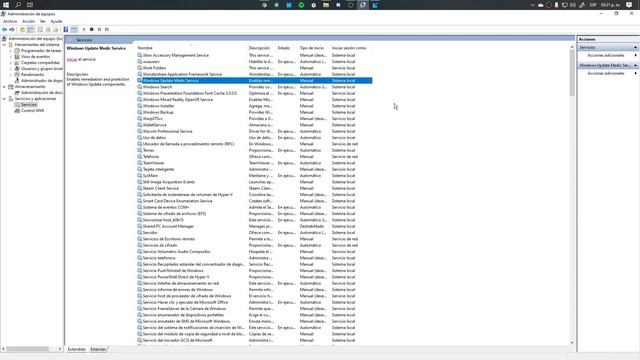Click the Back arrow in the toolbar
The image size is (640, 360).
[4, 29]
